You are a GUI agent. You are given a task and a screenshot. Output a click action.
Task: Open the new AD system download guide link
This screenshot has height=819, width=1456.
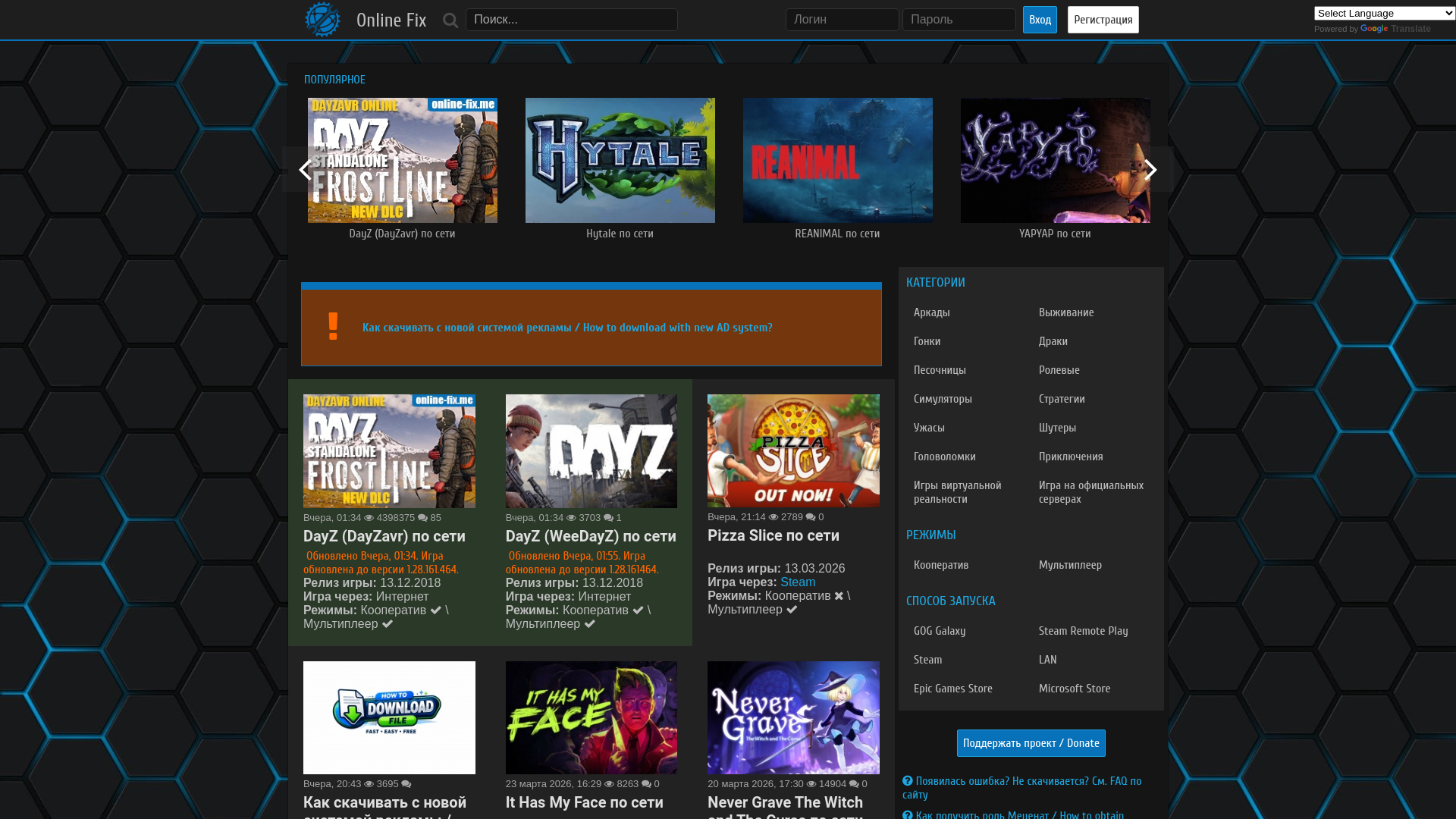(567, 328)
